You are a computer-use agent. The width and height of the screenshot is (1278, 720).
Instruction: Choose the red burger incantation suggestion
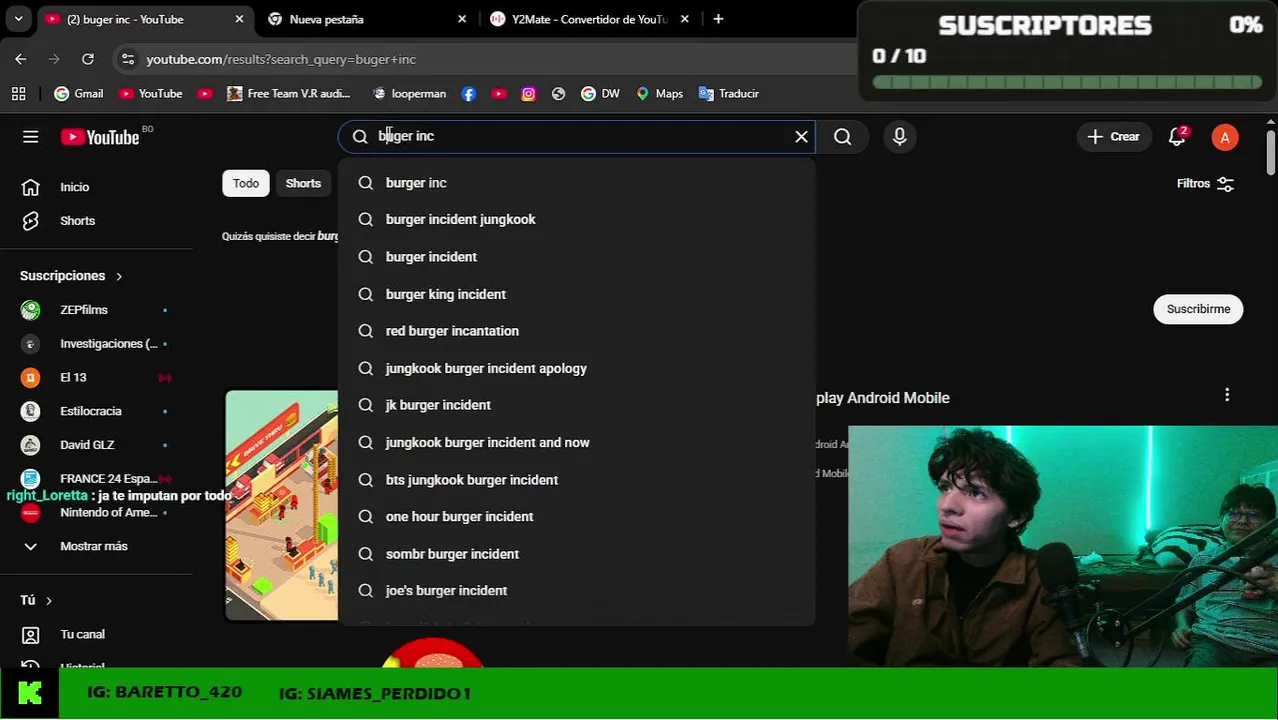(577, 331)
